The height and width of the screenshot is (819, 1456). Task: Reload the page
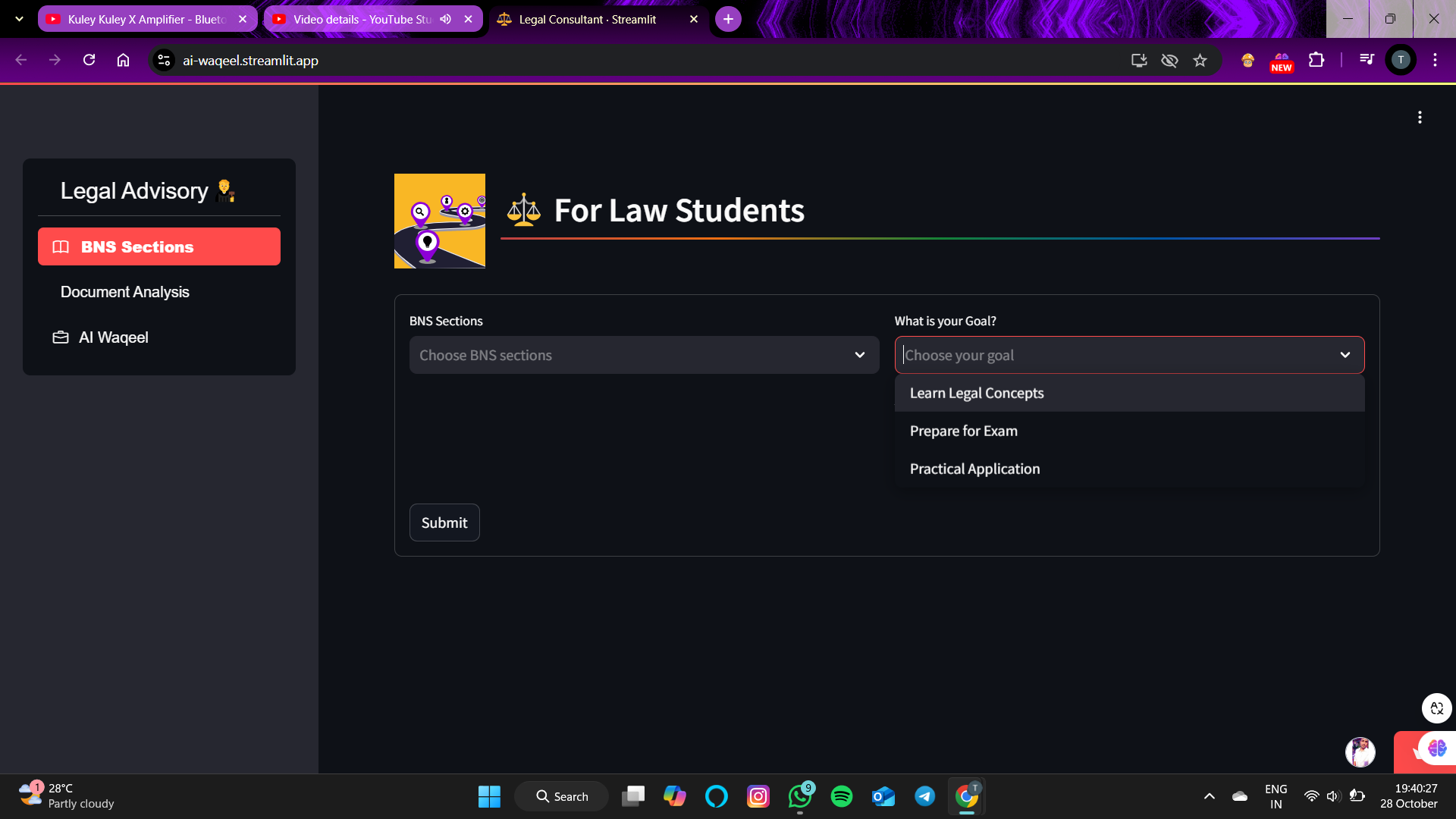coord(89,60)
